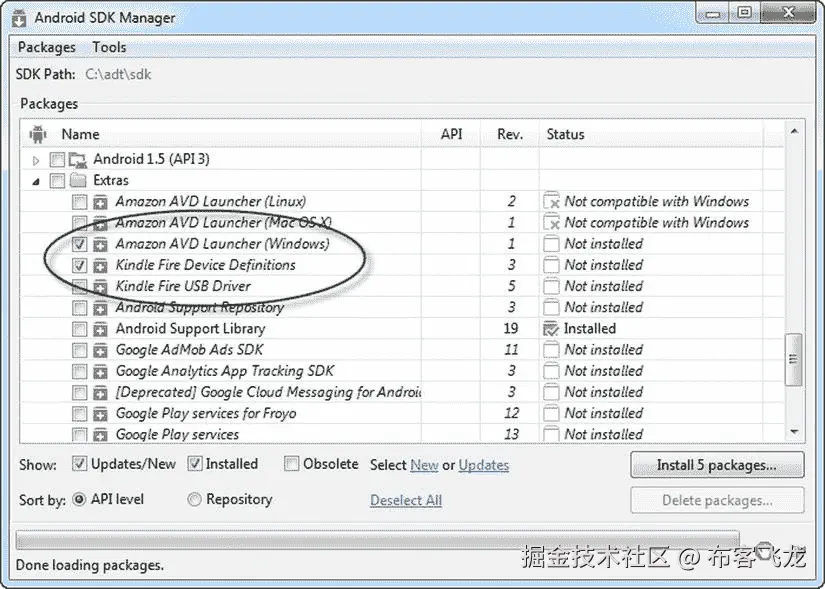Check the Kindle Fire USB Driver checkbox

[x=79, y=286]
